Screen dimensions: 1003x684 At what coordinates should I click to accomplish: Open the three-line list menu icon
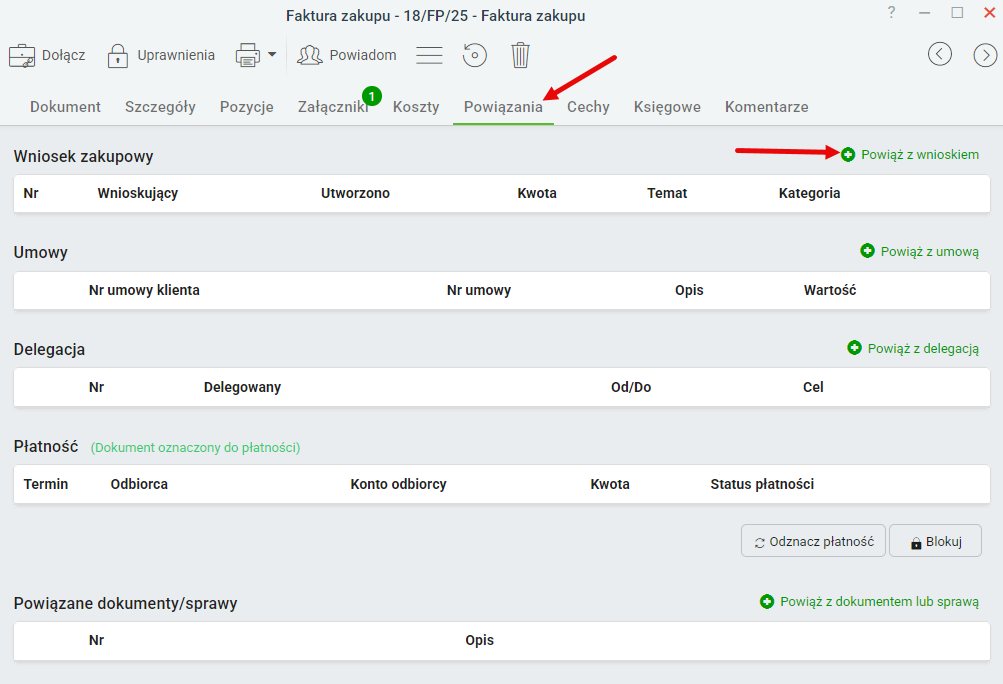click(429, 55)
